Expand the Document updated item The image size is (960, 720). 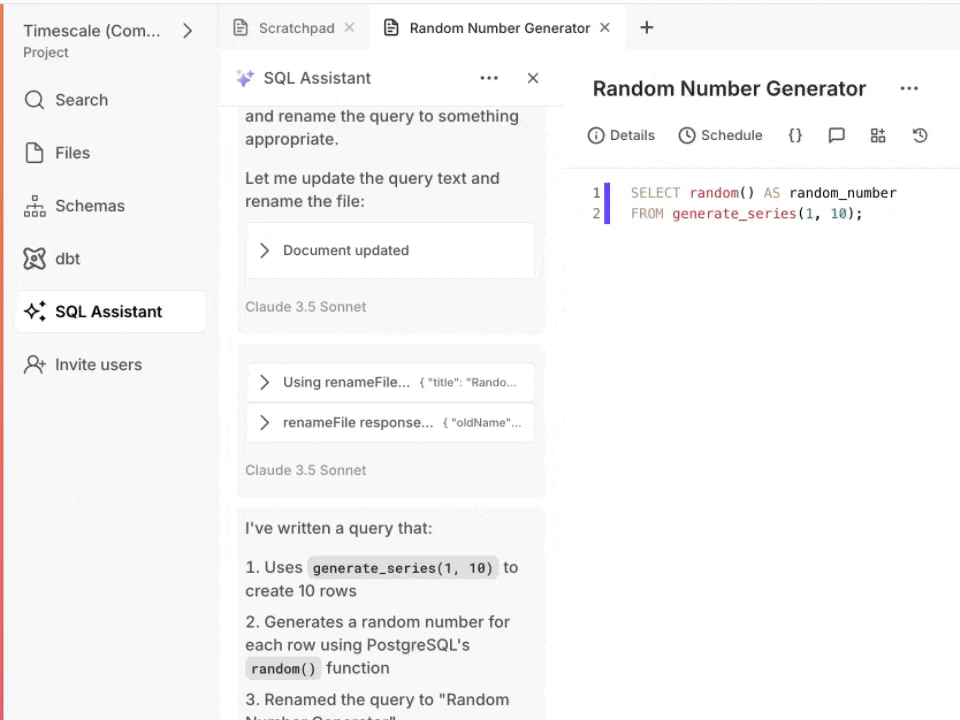(x=391, y=250)
